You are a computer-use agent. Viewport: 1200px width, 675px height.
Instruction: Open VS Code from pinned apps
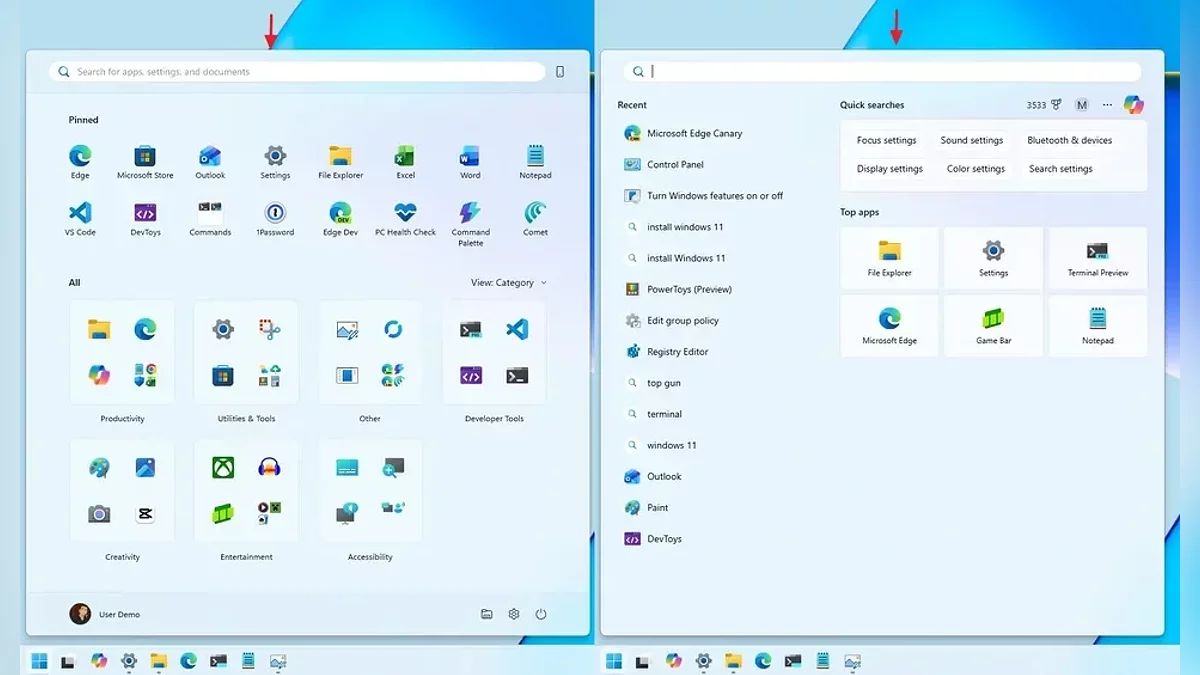80,214
